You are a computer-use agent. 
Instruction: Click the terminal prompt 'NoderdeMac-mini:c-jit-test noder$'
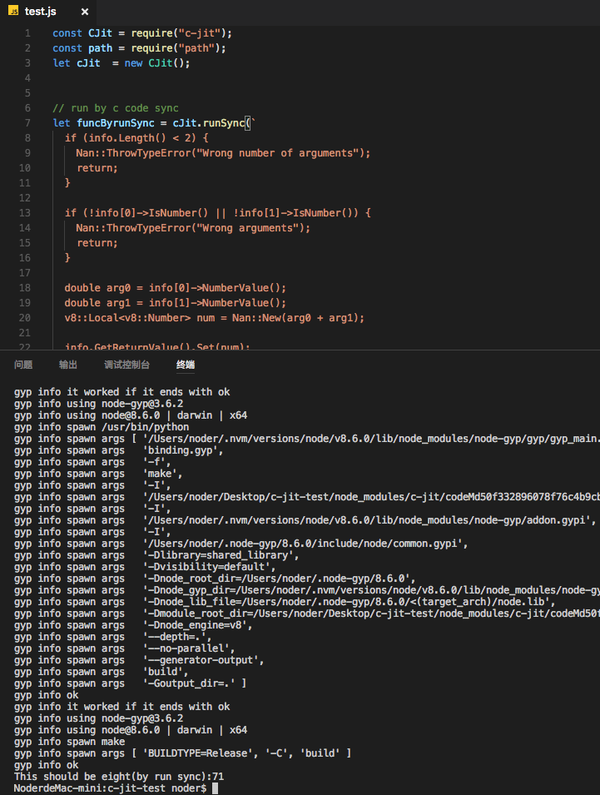(x=110, y=788)
